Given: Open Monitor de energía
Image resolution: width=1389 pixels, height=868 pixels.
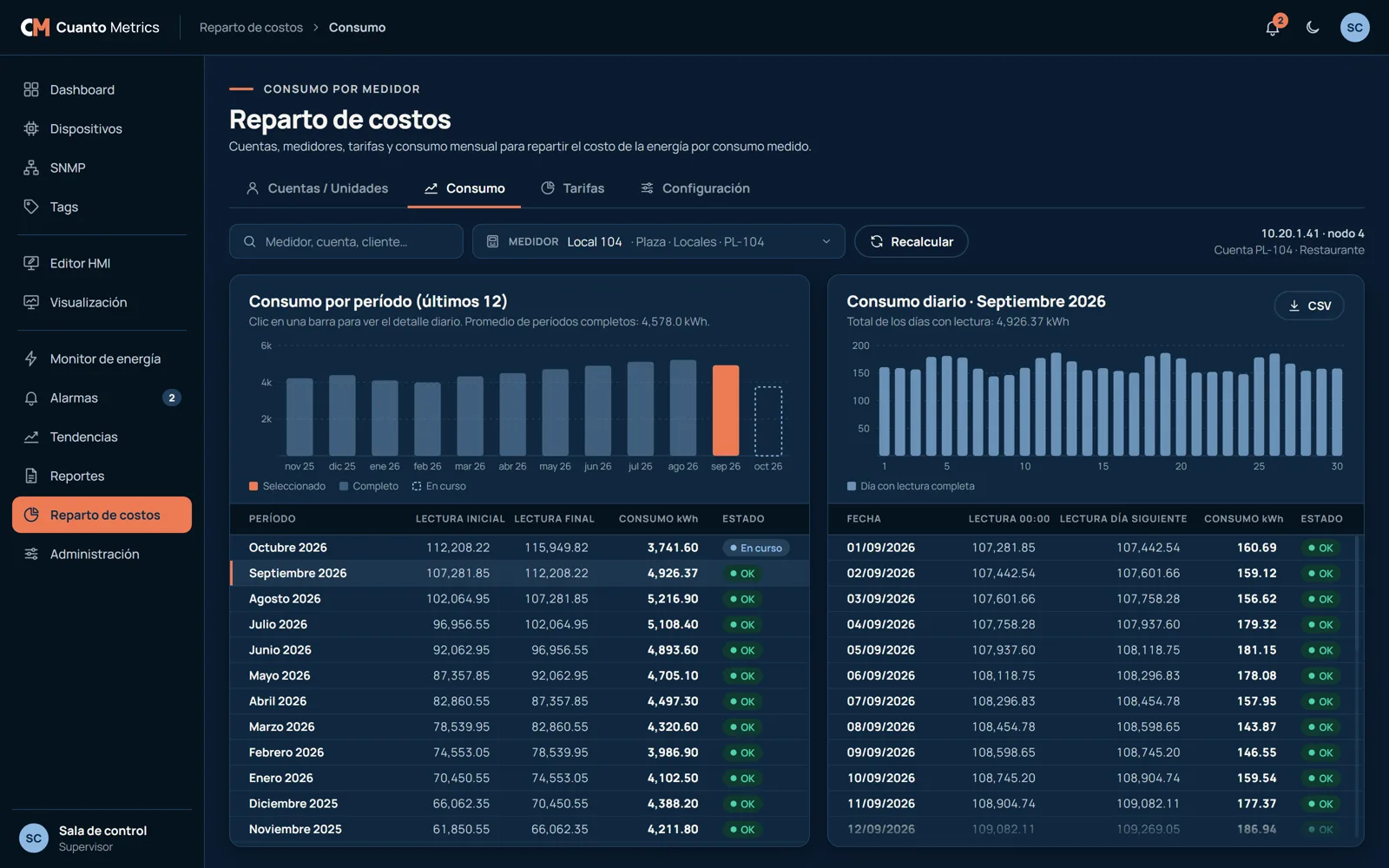Looking at the screenshot, I should 102,358.
